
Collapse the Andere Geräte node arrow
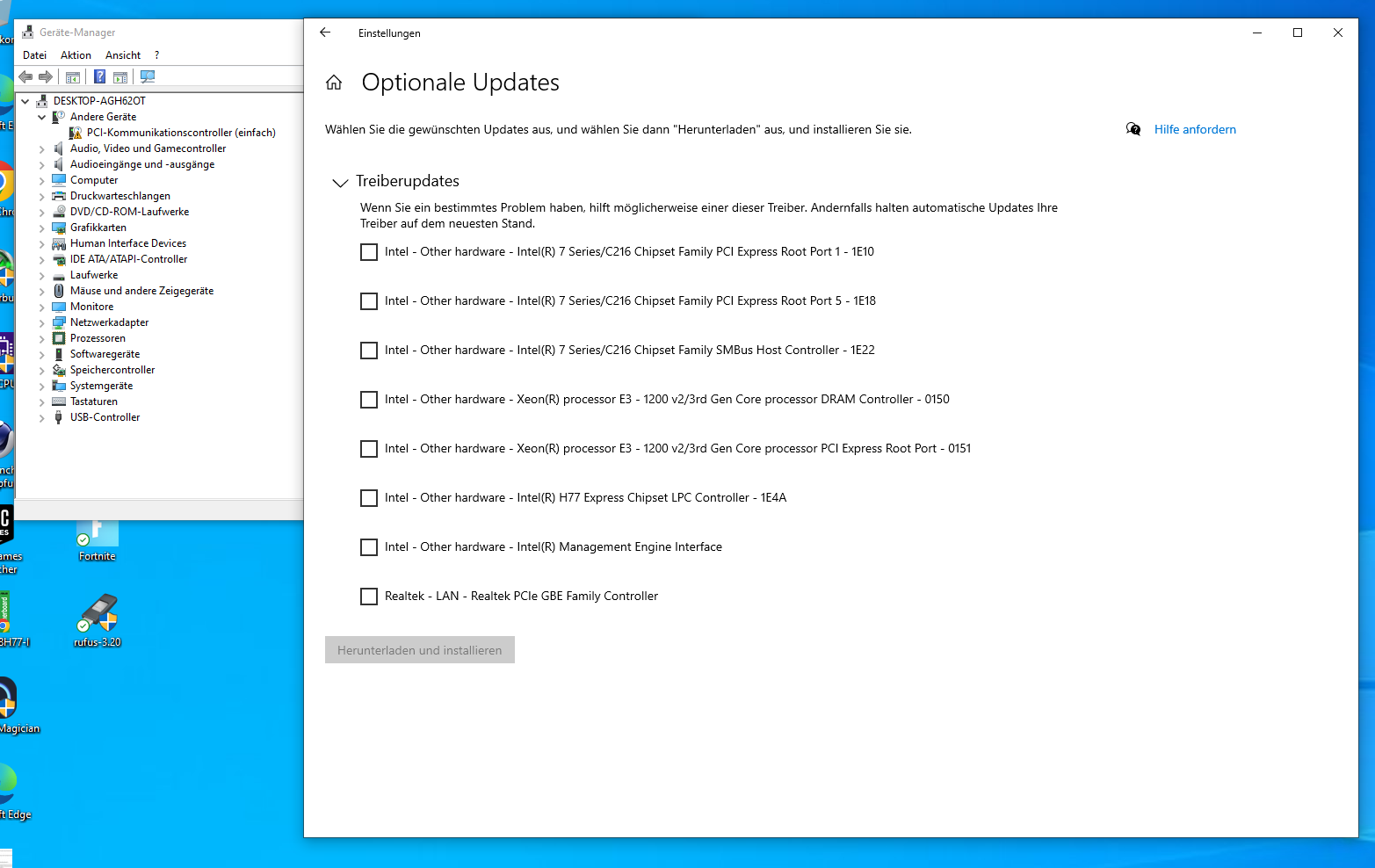coord(41,117)
